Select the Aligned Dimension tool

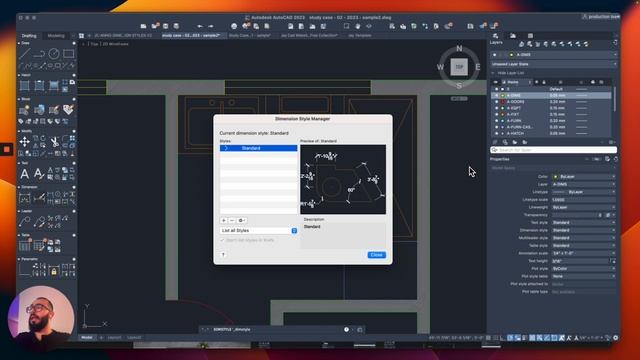pos(39,198)
